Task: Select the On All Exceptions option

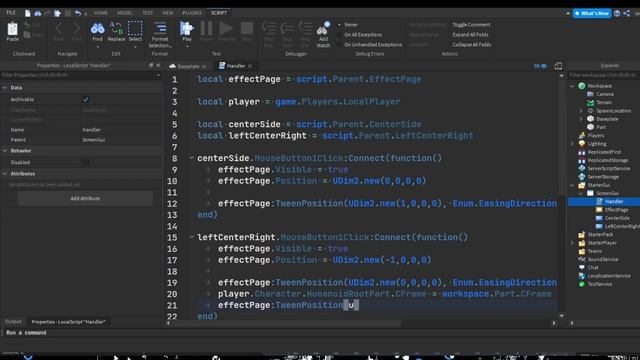Action: (x=363, y=35)
